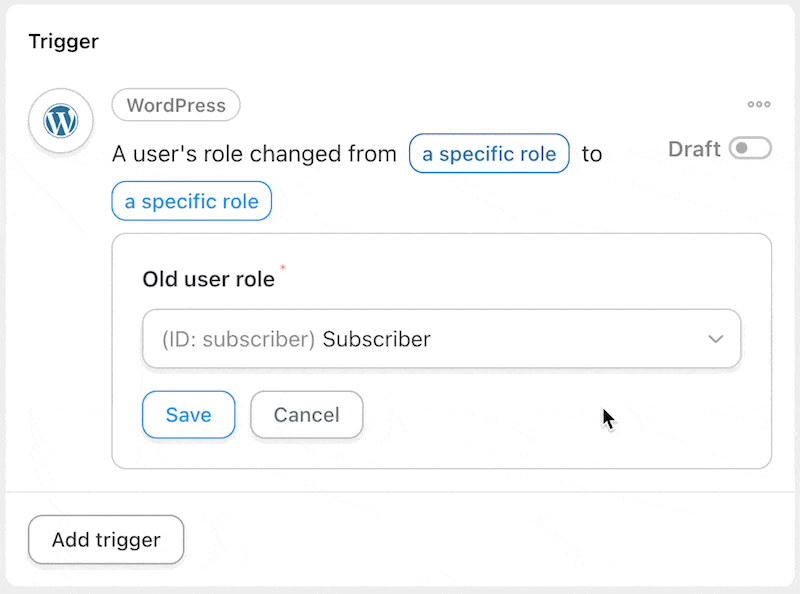The height and width of the screenshot is (594, 800).
Task: Click the "A user's role changed from" sentence
Action: click(254, 154)
